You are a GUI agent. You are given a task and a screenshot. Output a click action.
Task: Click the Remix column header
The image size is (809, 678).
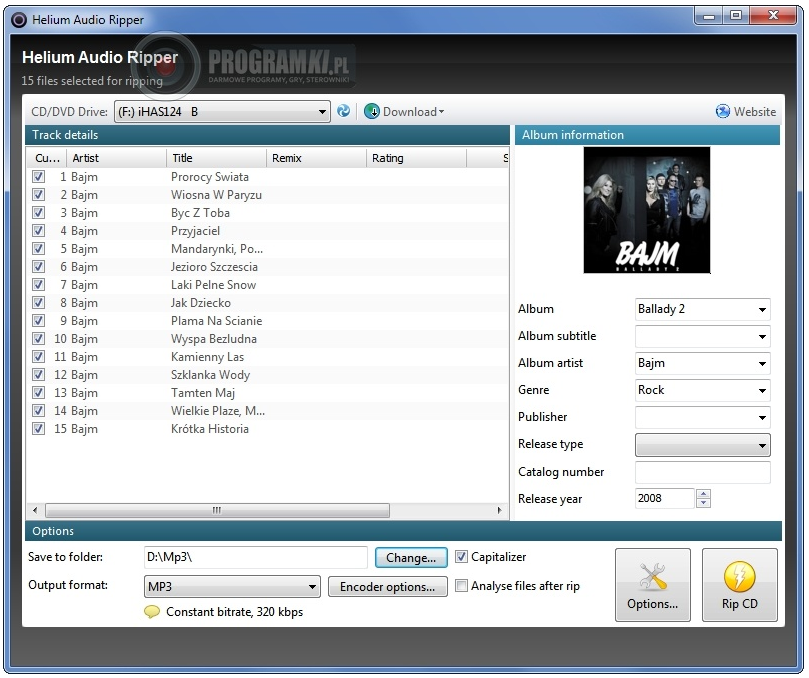316,158
